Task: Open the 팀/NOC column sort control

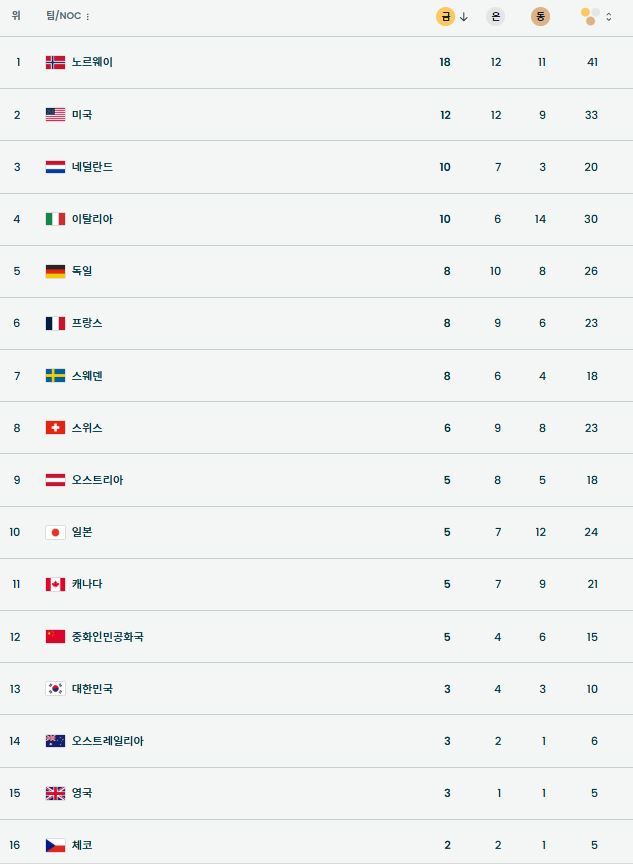Action: (x=88, y=17)
